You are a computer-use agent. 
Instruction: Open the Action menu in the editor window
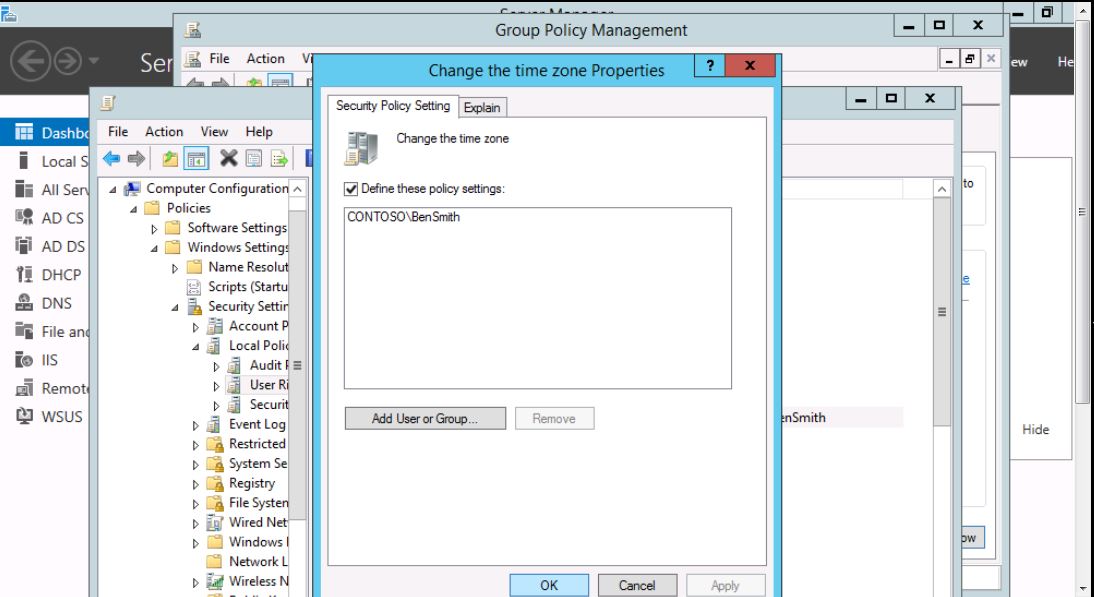point(164,131)
